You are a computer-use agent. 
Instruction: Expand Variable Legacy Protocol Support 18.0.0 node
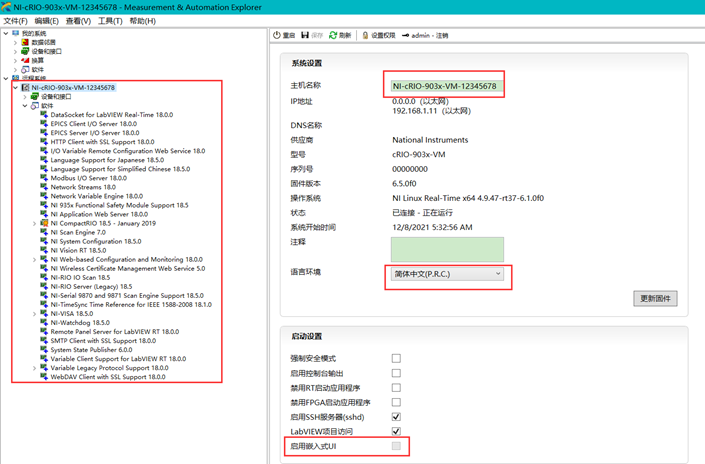pyautogui.click(x=34, y=368)
